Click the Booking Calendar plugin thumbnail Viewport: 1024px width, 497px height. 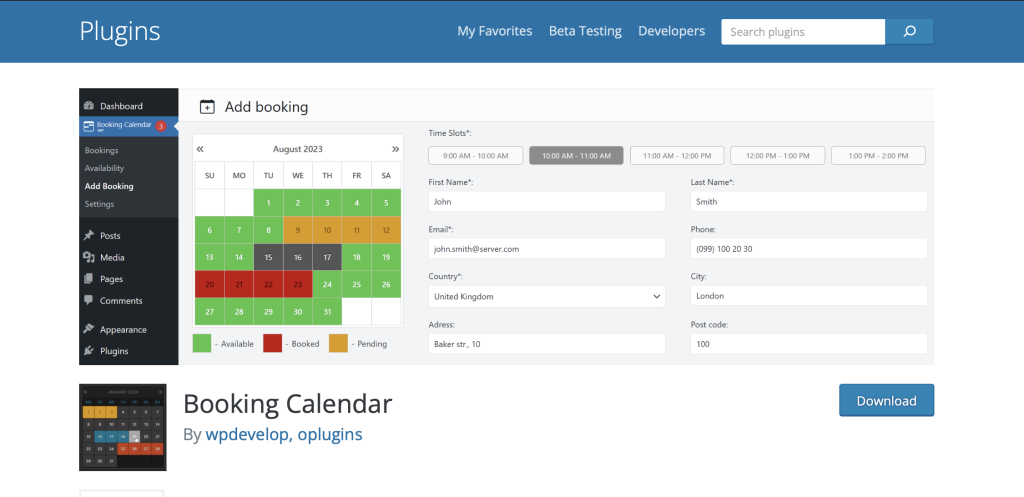coord(123,427)
